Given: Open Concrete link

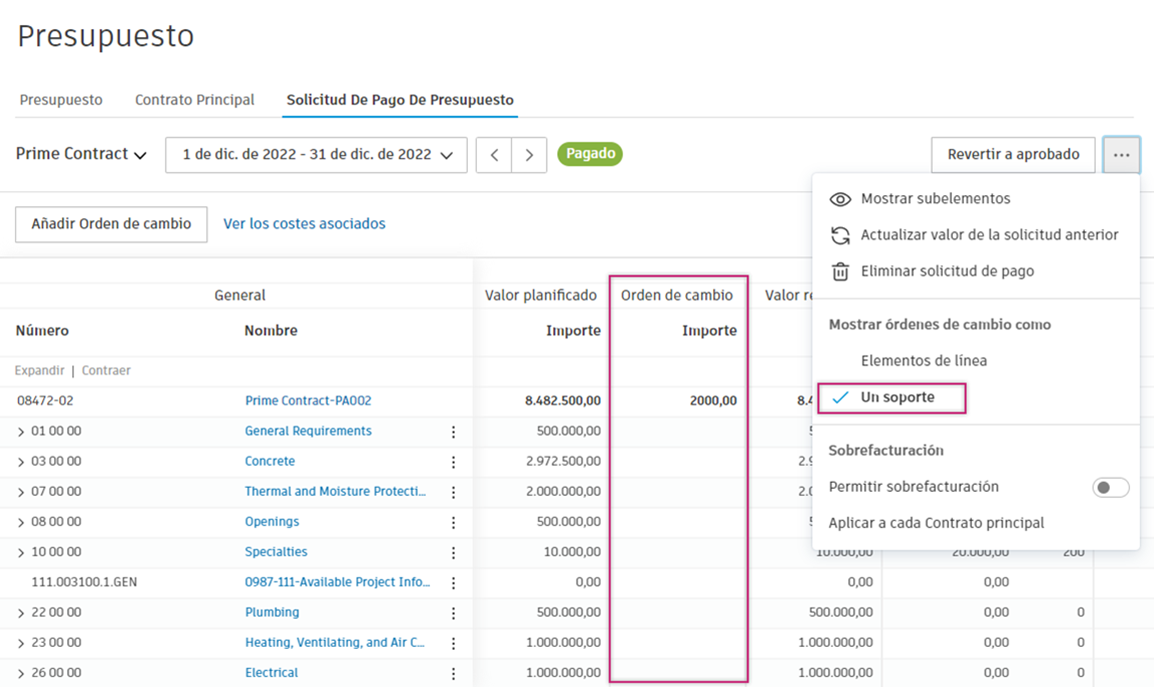Looking at the screenshot, I should point(269,461).
